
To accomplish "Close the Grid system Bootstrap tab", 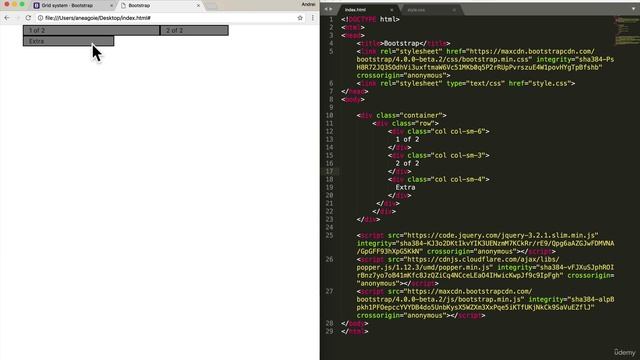I will coord(111,6).
